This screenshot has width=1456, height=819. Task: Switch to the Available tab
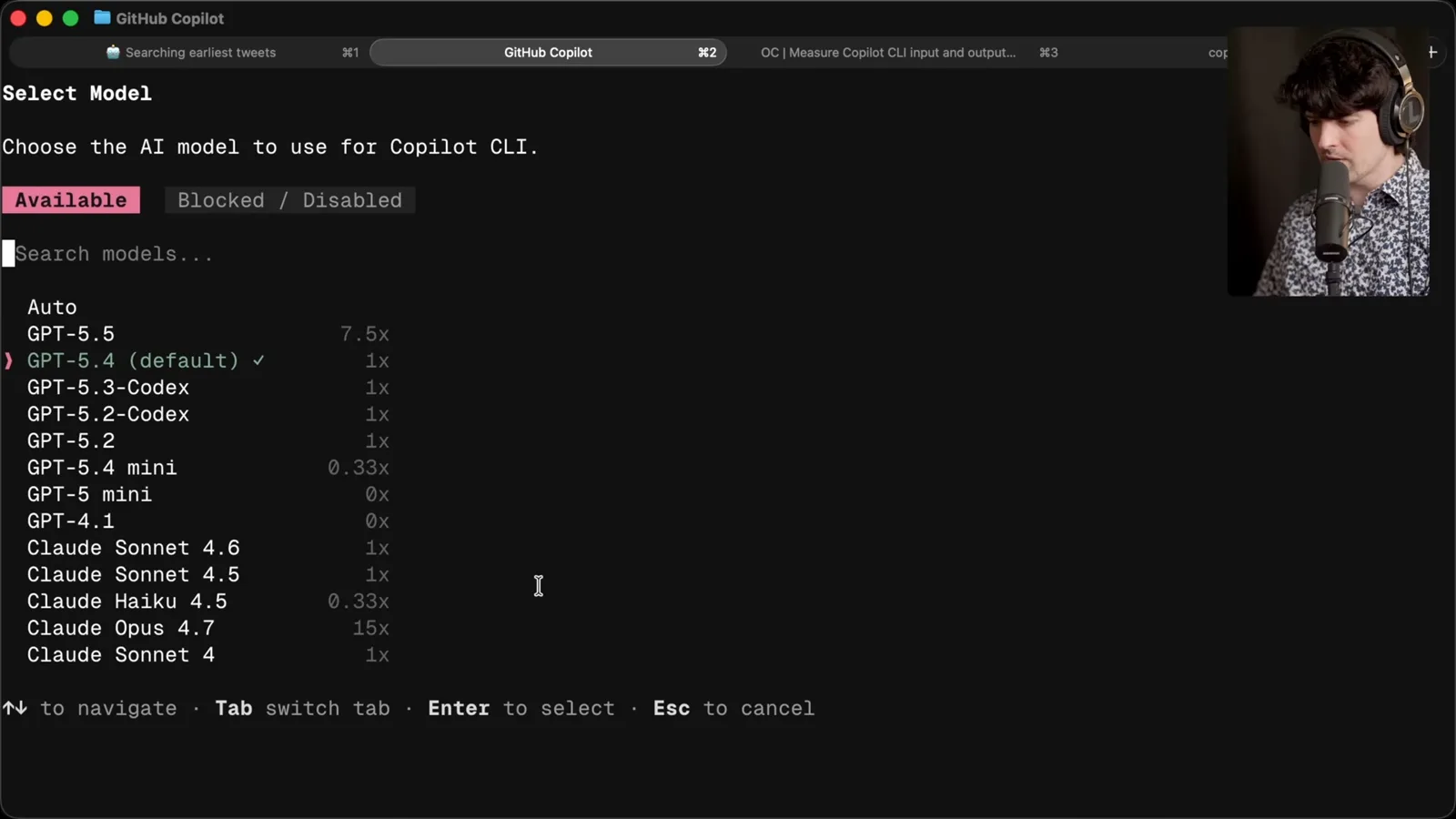71,200
